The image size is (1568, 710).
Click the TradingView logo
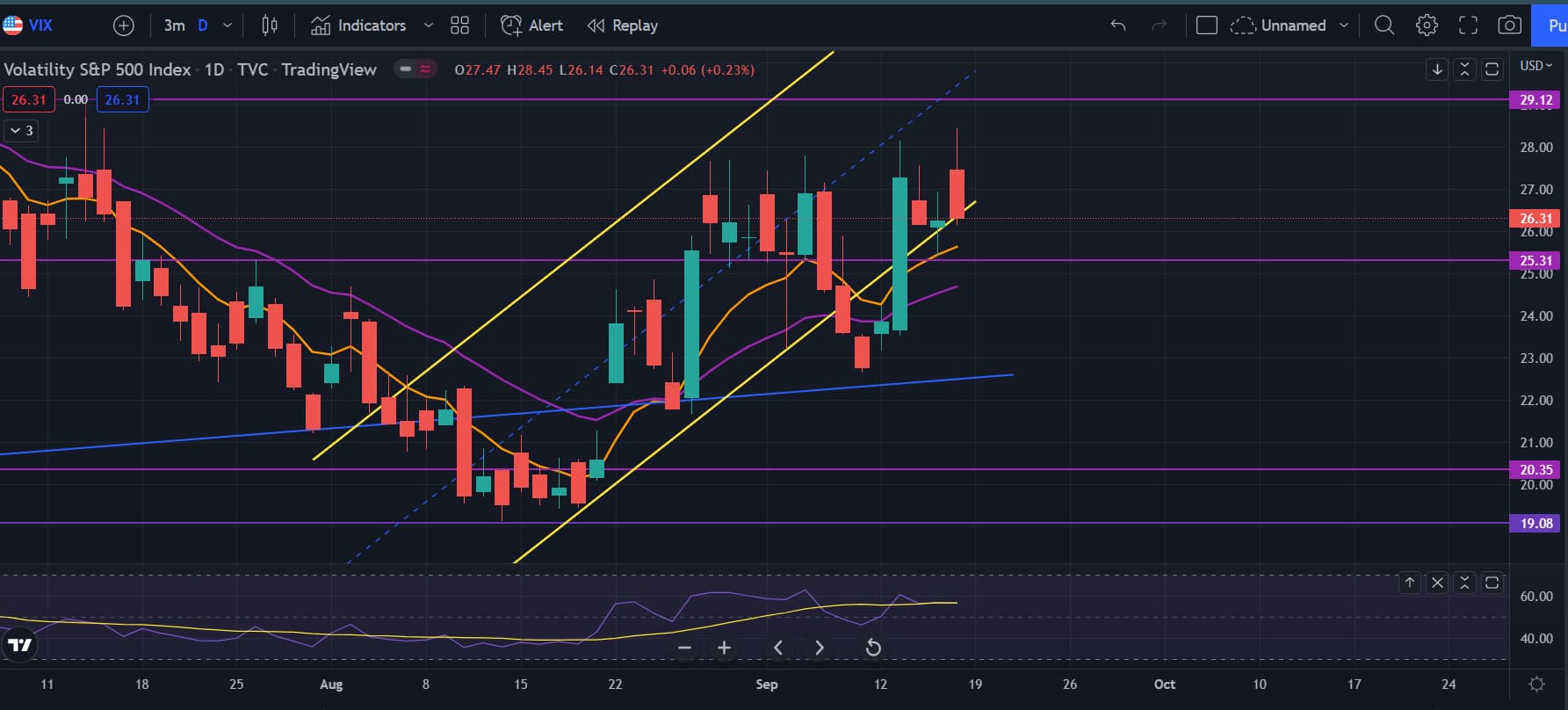[19, 645]
